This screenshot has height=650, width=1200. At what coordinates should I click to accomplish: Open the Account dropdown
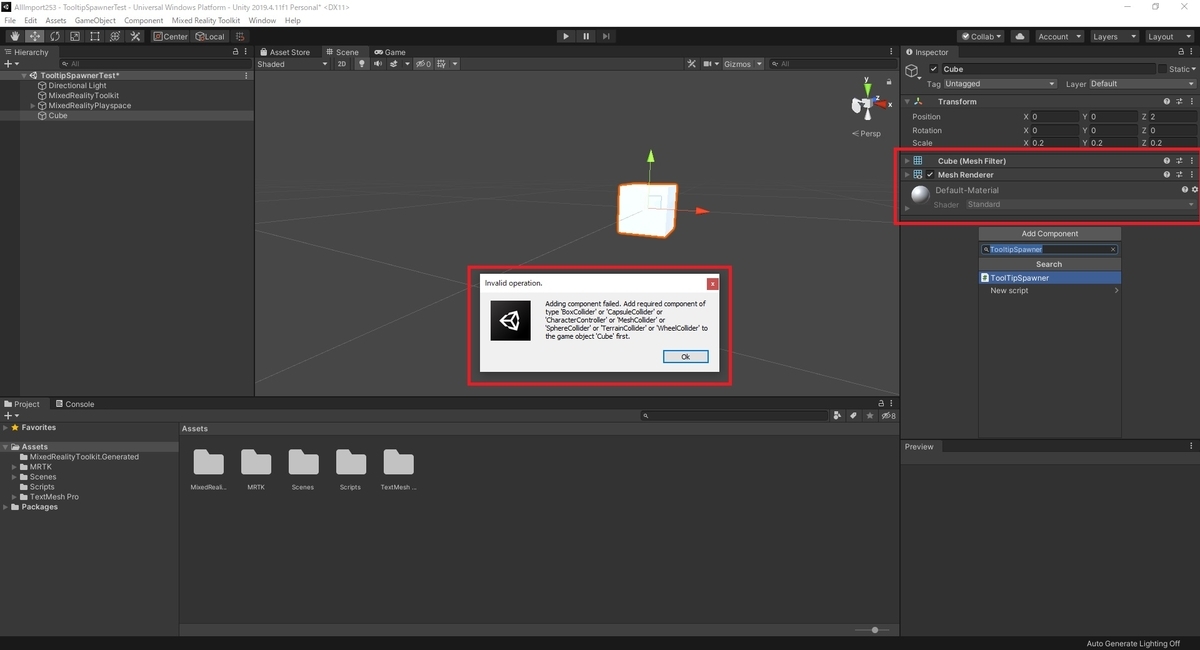[x=1058, y=36]
